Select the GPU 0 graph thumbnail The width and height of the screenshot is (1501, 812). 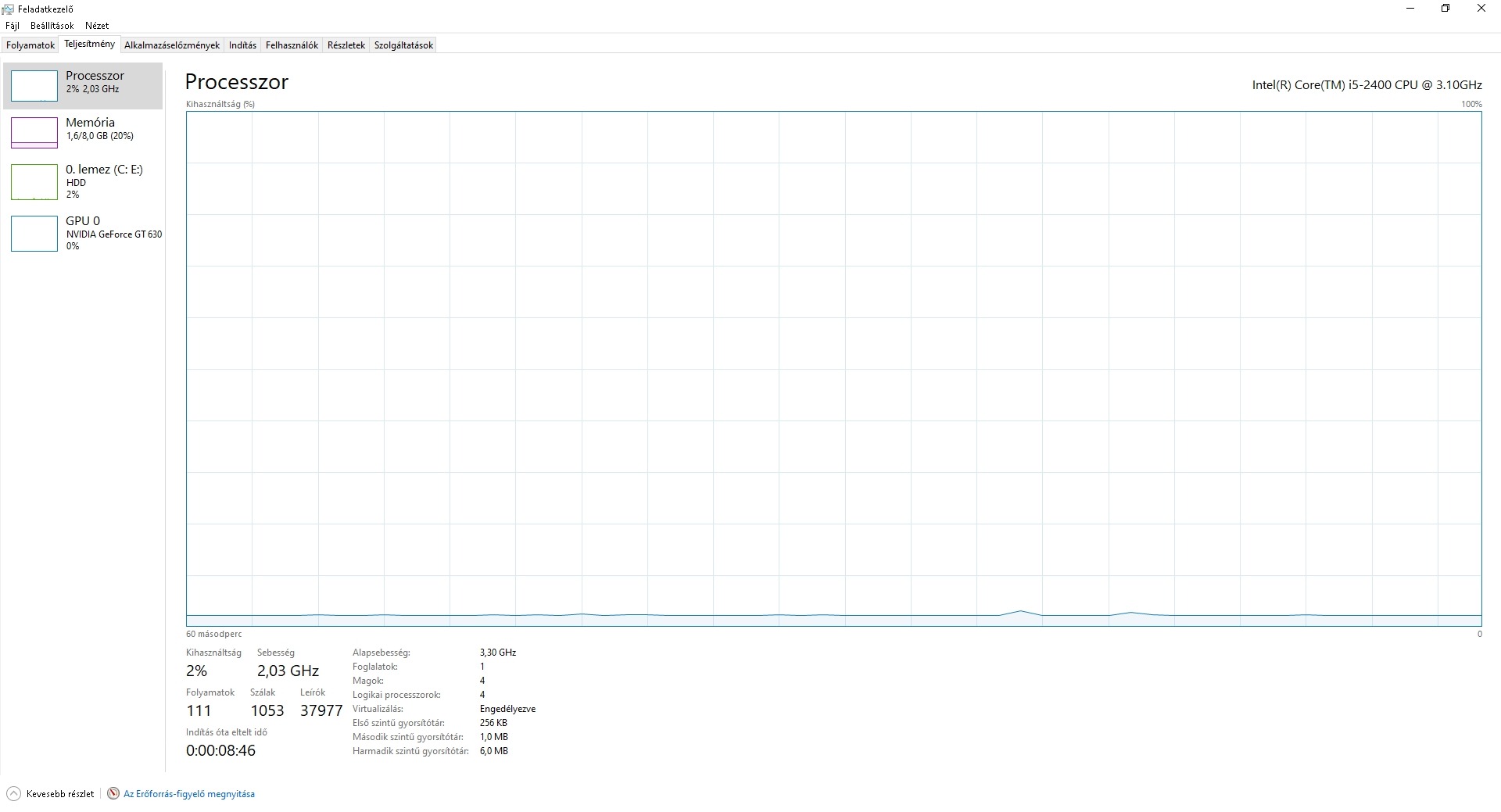[x=34, y=234]
